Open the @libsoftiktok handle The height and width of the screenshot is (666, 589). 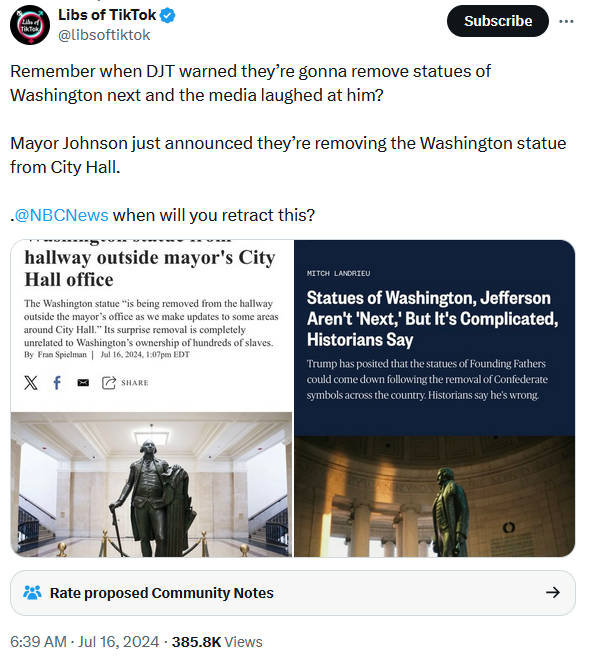pyautogui.click(x=104, y=35)
